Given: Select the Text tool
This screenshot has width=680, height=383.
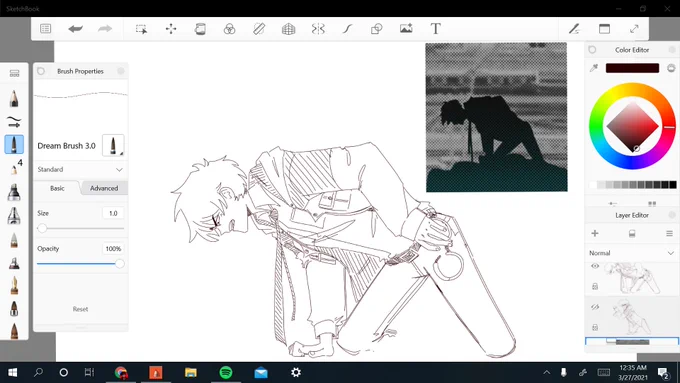Looking at the screenshot, I should (x=435, y=29).
